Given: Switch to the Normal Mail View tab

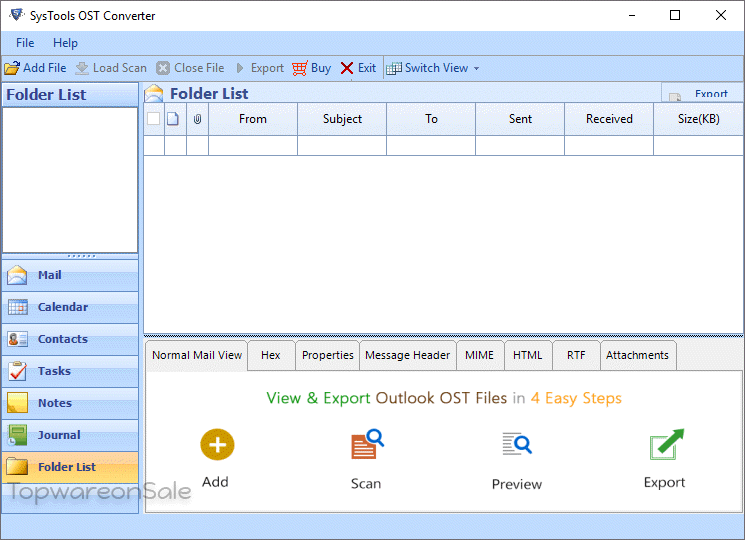Looking at the screenshot, I should (197, 355).
